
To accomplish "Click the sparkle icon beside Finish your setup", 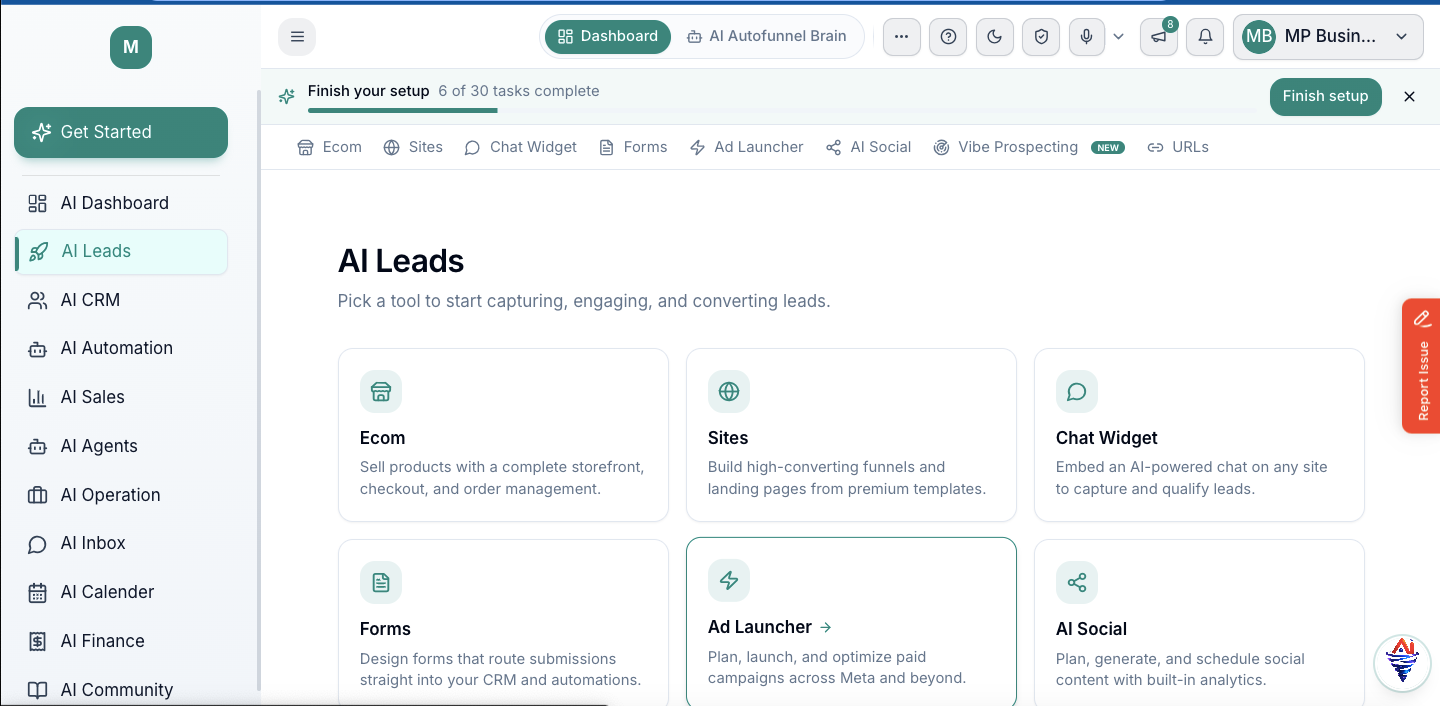I will pyautogui.click(x=287, y=97).
